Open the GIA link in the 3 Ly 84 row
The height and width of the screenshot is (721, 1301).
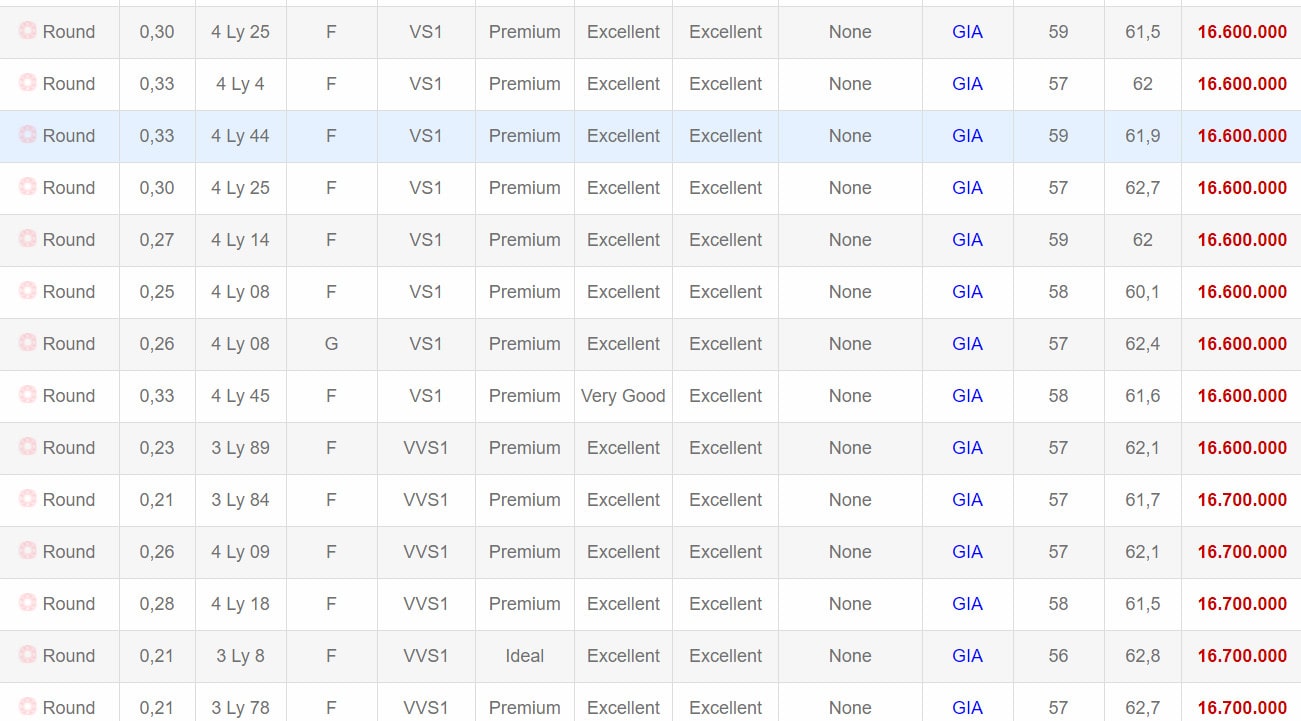point(967,500)
